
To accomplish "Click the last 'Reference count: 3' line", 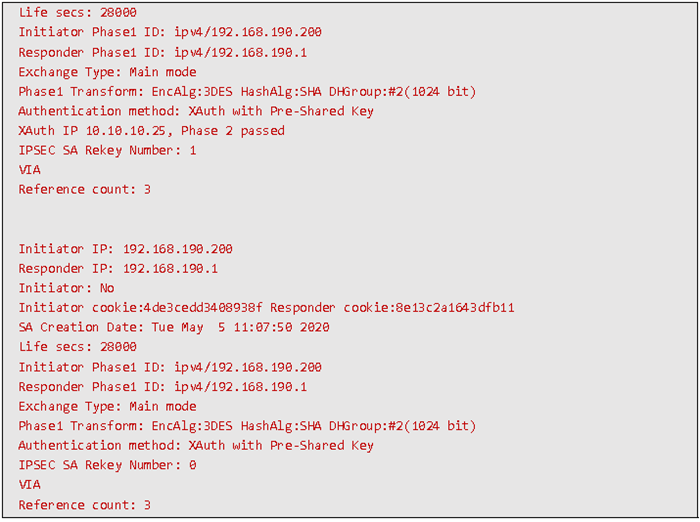I will click(x=84, y=505).
